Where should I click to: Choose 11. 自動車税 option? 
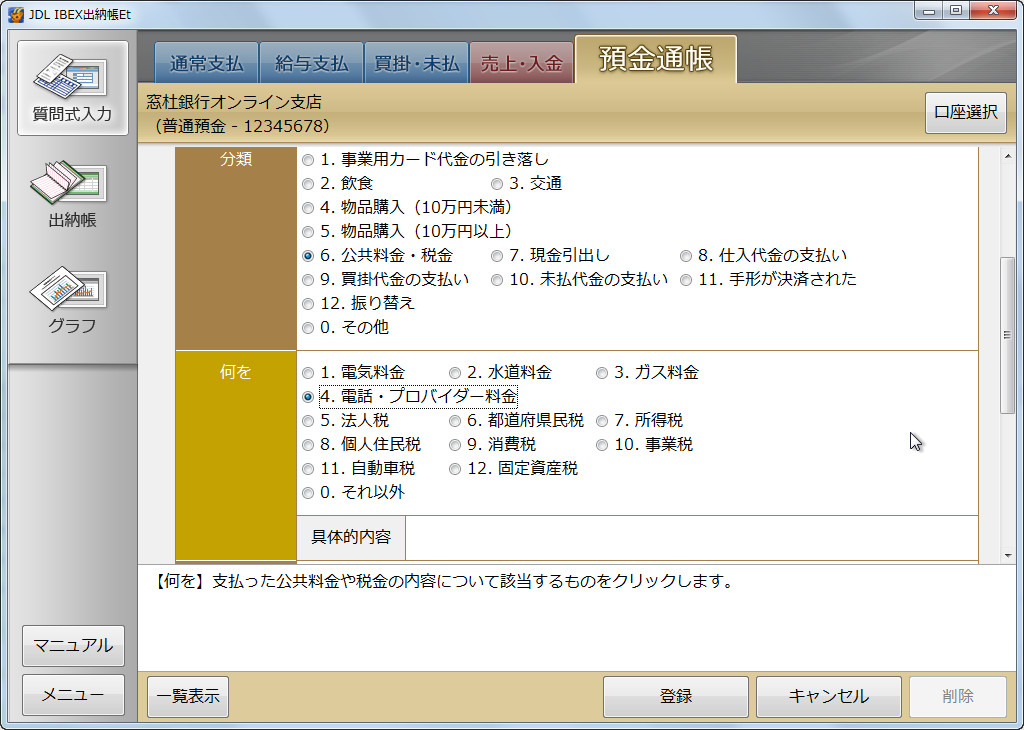308,469
